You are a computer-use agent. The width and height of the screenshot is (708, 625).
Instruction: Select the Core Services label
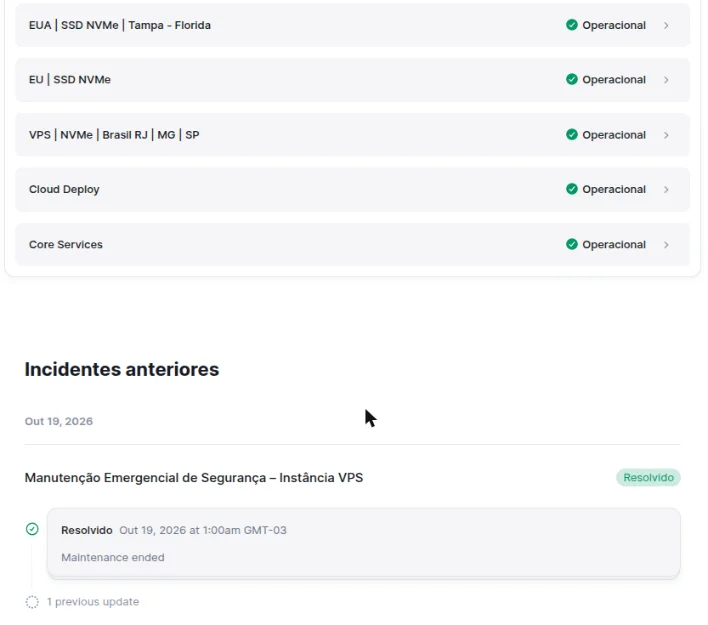pos(66,244)
